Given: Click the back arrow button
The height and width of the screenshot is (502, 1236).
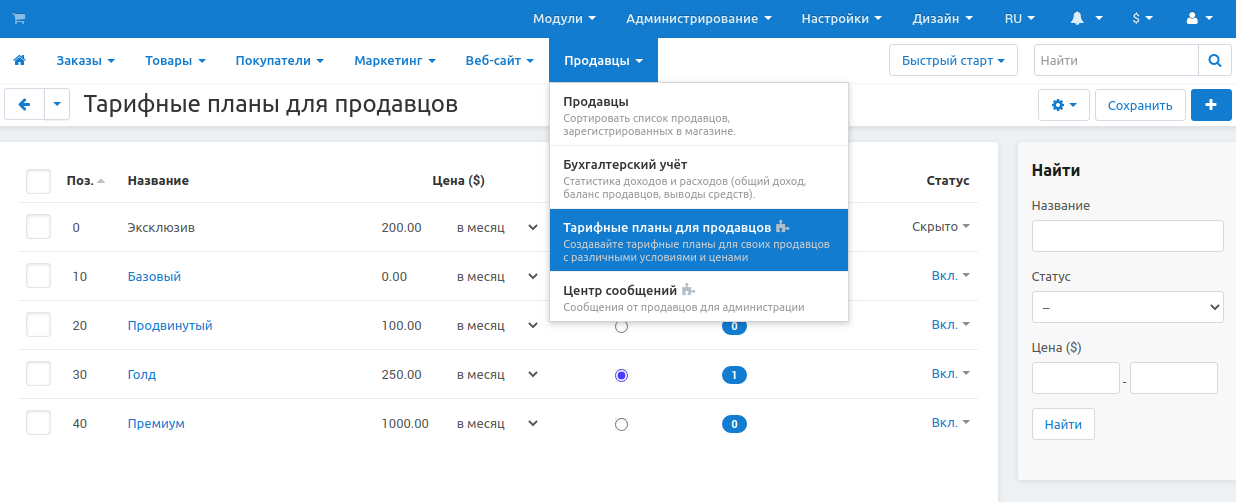Looking at the screenshot, I should (x=25, y=104).
